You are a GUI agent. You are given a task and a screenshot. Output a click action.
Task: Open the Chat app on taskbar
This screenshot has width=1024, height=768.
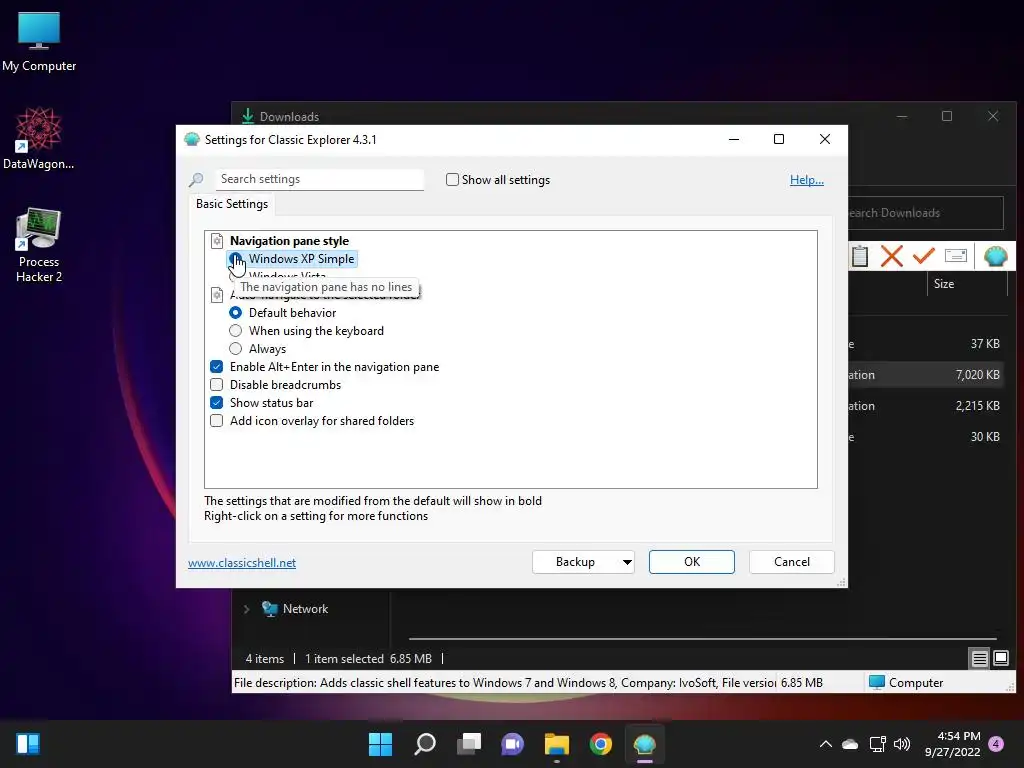click(513, 744)
